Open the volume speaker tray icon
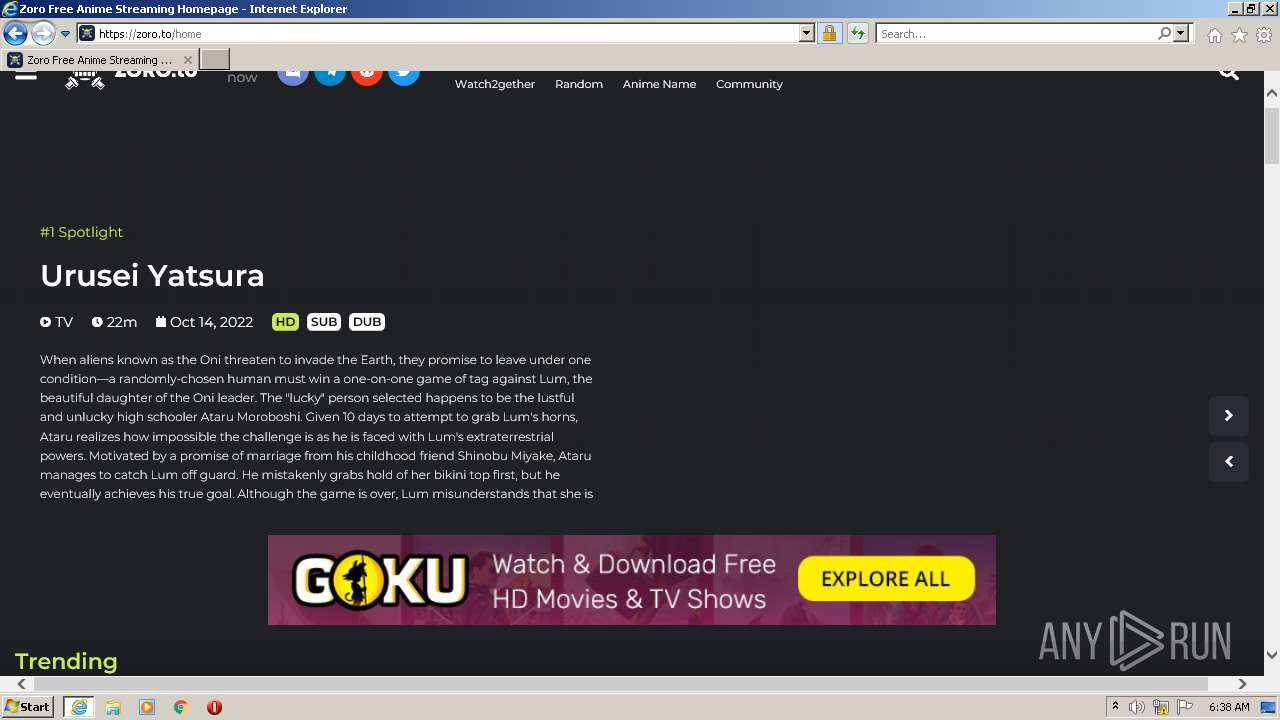This screenshot has height=720, width=1280. pos(1137,707)
